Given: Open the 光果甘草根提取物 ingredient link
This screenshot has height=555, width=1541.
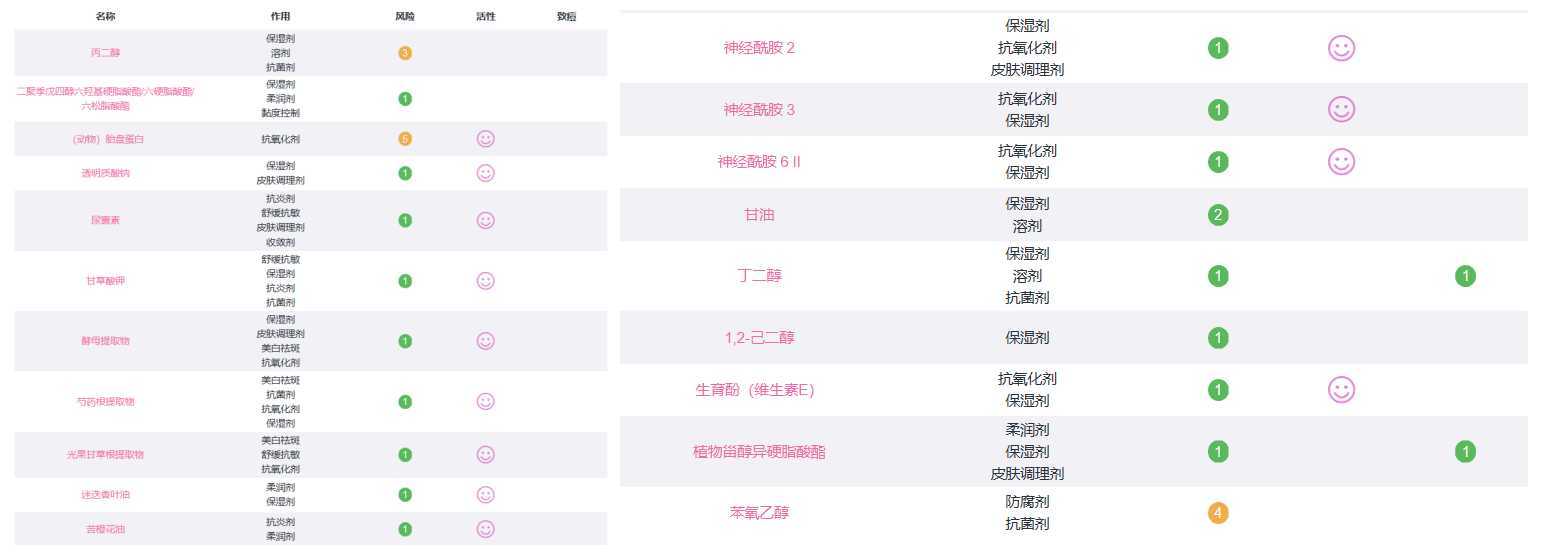Looking at the screenshot, I should click(x=105, y=455).
